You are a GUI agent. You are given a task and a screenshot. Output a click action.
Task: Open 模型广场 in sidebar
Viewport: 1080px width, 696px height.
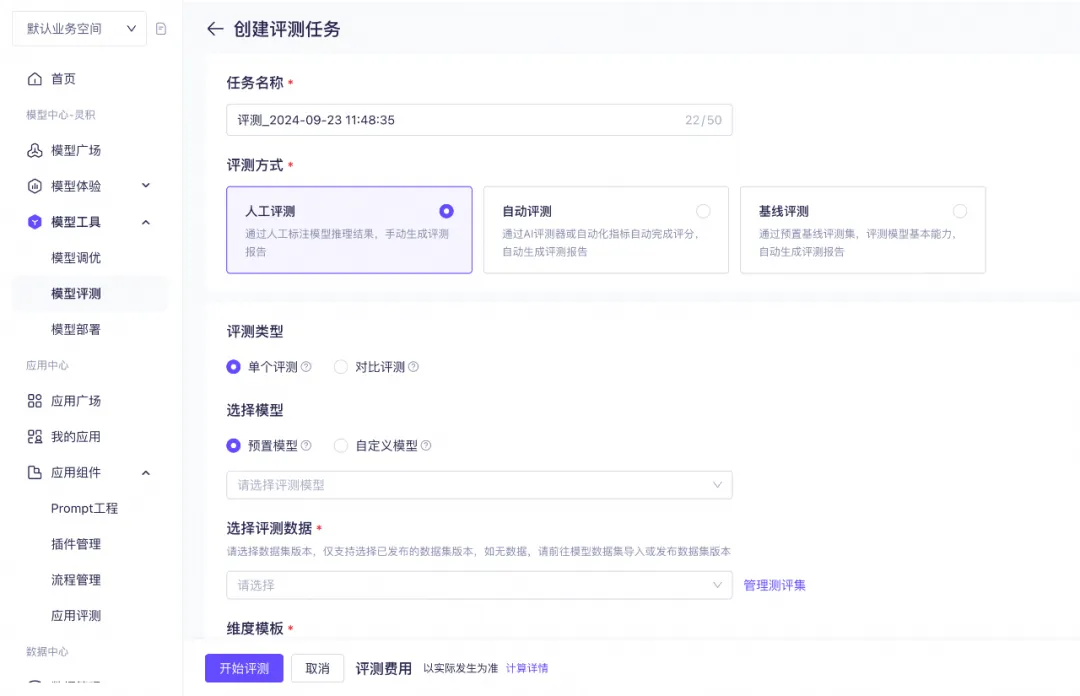[x=76, y=150]
